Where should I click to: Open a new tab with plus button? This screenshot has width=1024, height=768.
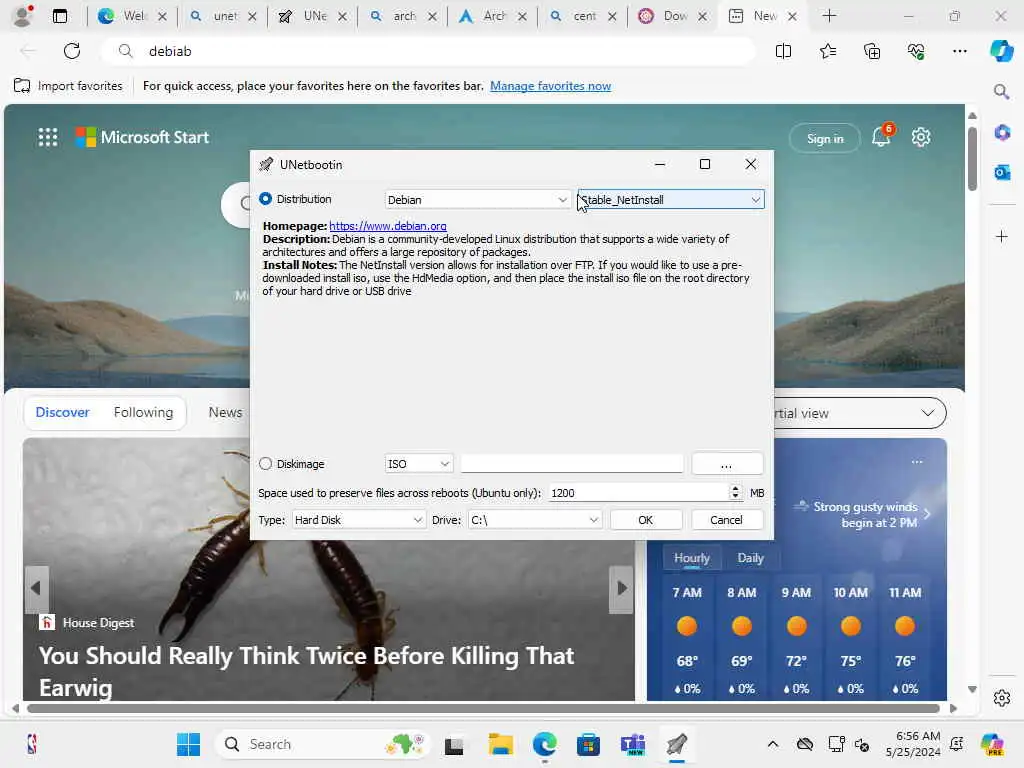(x=829, y=16)
